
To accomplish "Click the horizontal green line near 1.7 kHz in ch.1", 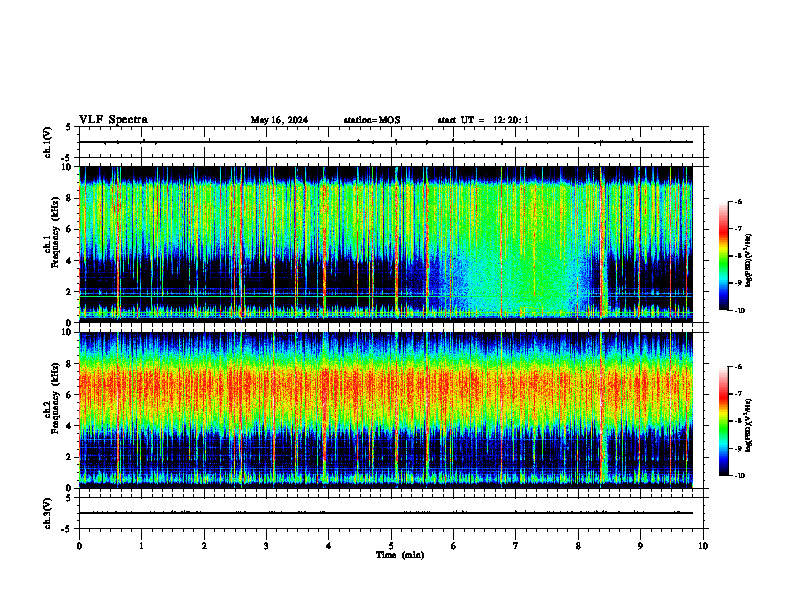I will pyautogui.click(x=386, y=296).
